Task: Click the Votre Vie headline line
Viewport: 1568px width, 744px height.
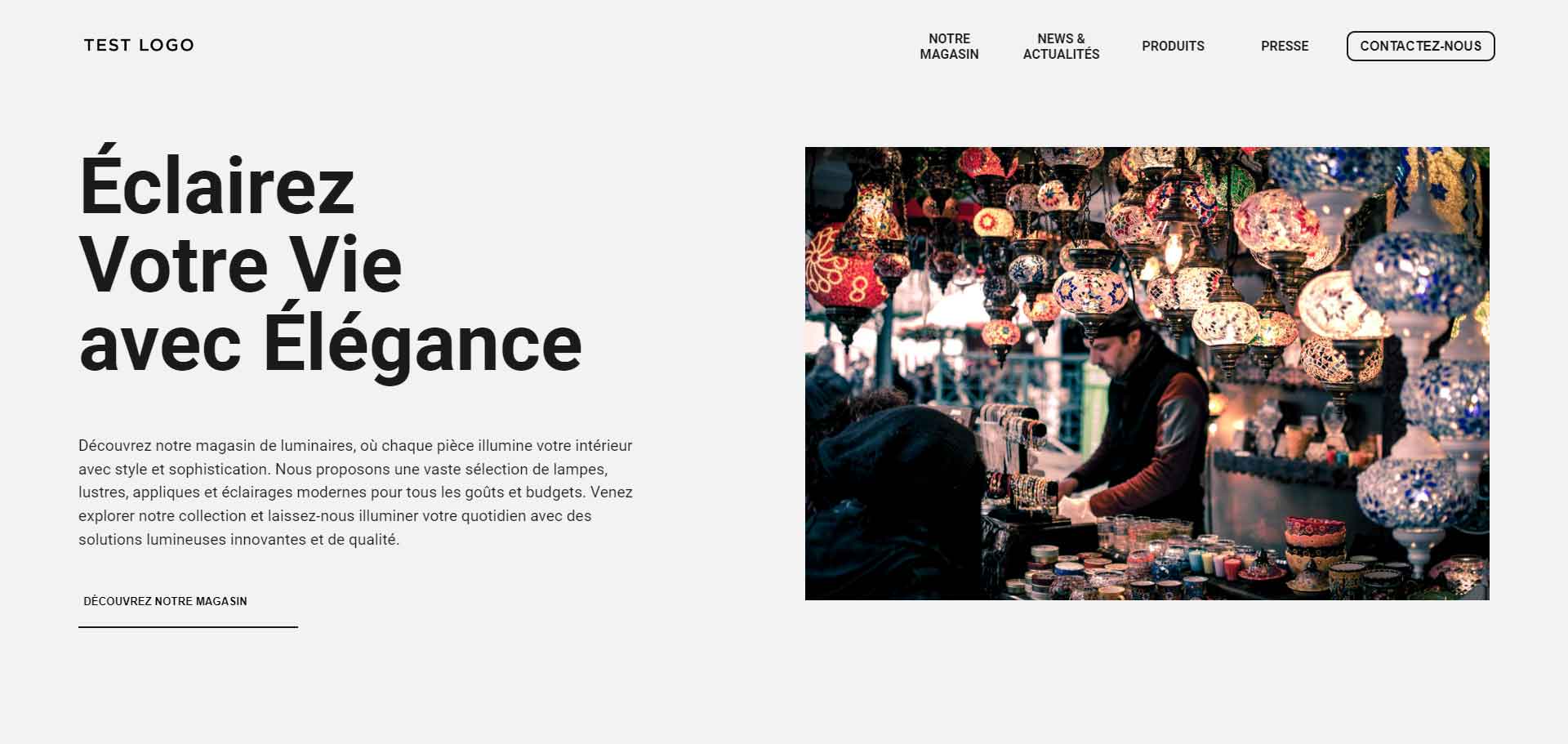Action: 241,265
